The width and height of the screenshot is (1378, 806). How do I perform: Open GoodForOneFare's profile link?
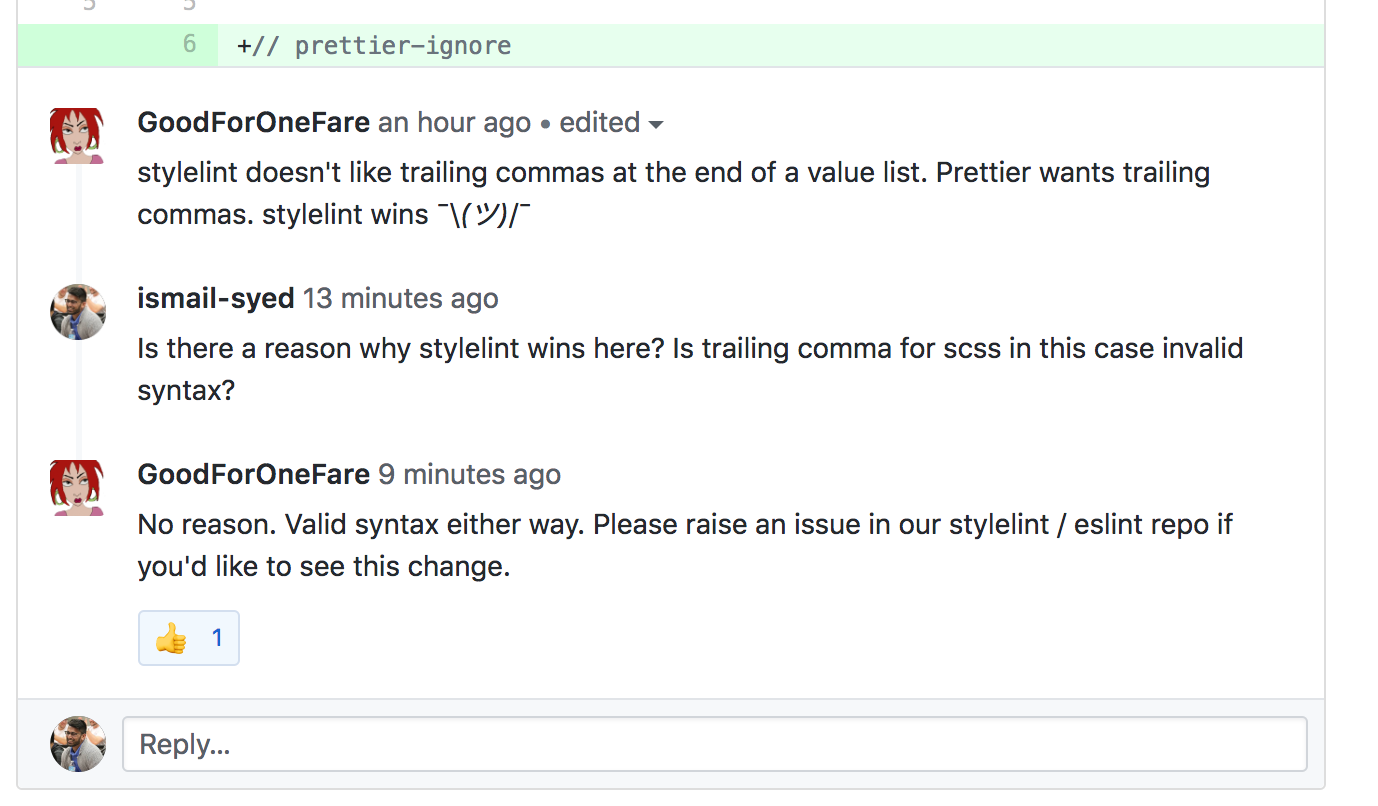tap(253, 122)
